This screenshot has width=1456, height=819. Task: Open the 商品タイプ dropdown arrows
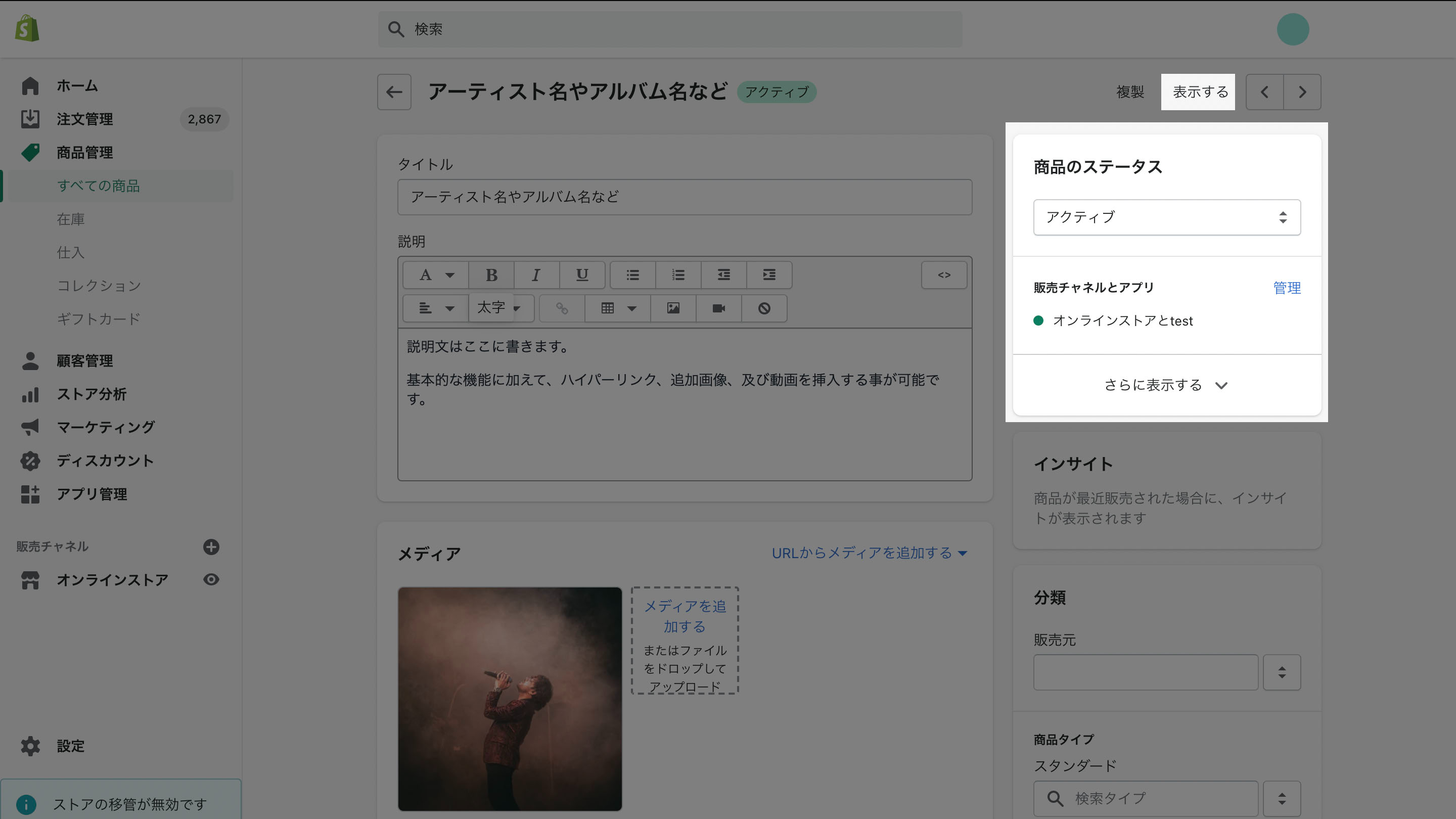click(1282, 799)
